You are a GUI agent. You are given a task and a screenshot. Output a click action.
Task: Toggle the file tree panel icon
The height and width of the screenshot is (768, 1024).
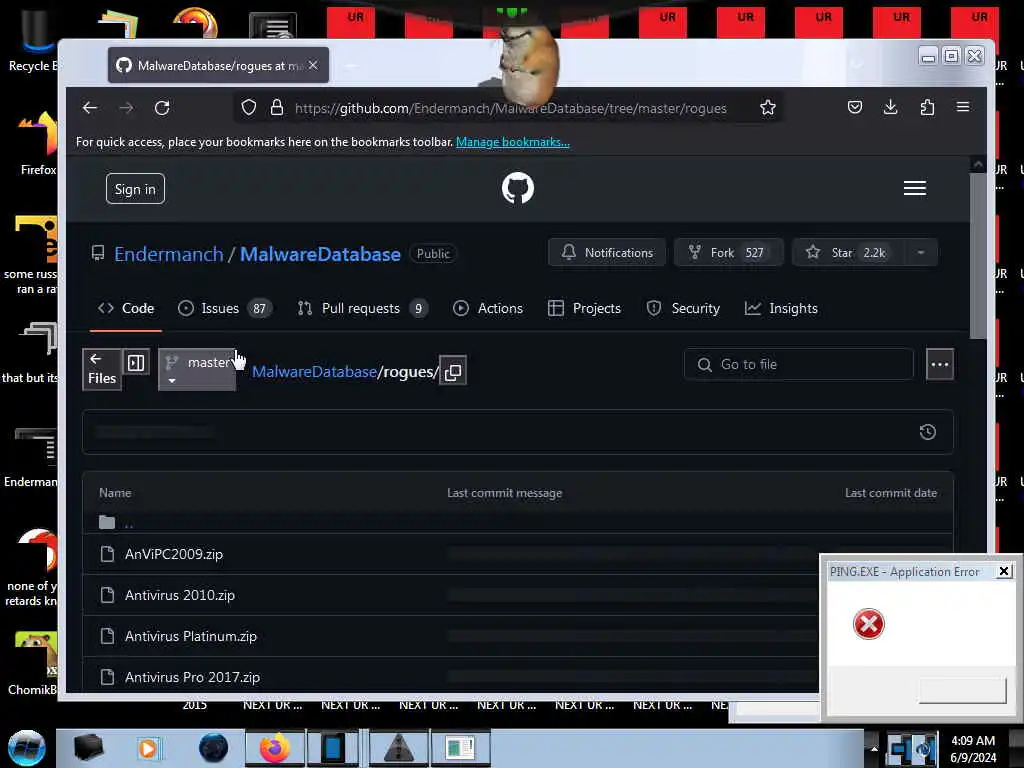(136, 363)
